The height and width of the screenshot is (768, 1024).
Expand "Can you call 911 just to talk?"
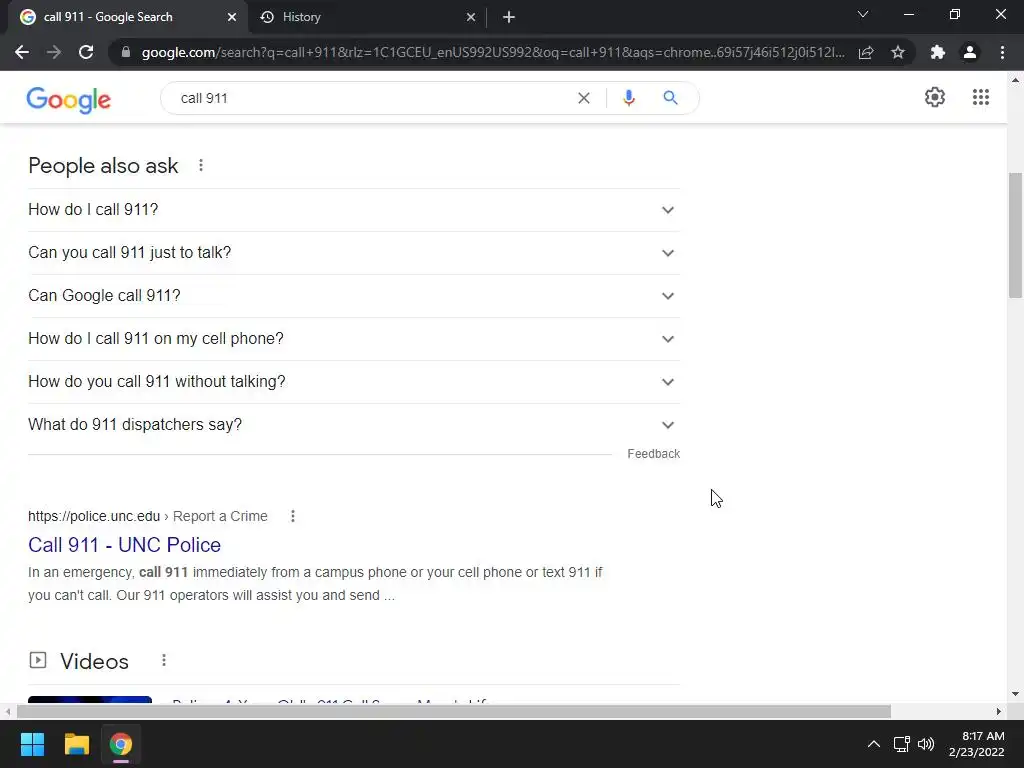(354, 253)
